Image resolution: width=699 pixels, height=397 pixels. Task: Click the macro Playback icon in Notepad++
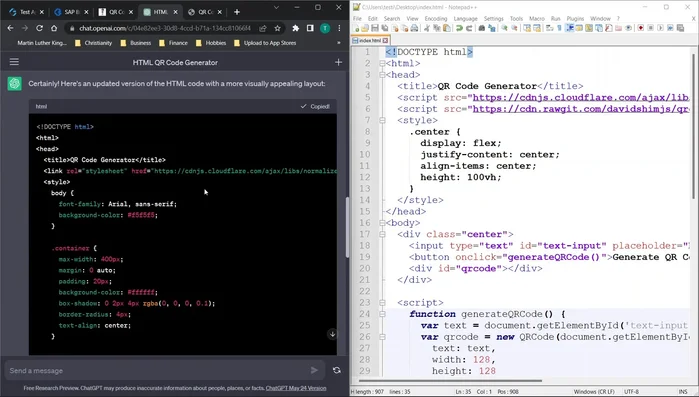(x=660, y=28)
